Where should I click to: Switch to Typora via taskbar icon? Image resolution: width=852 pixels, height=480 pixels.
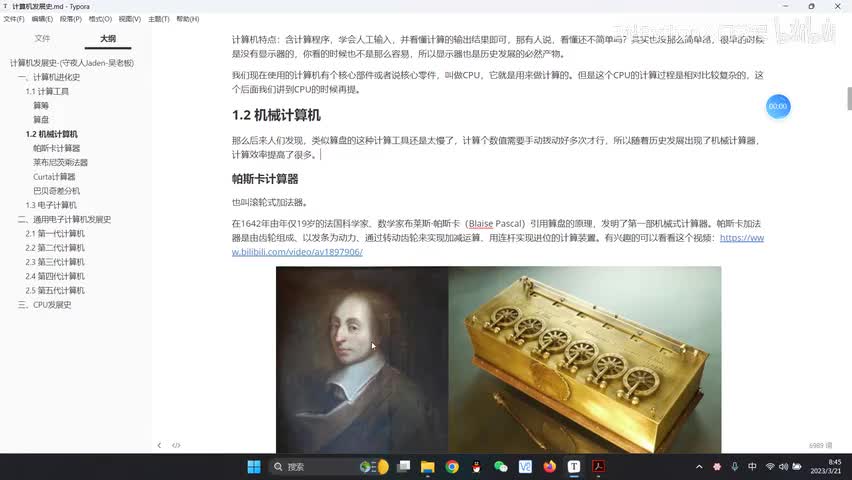(574, 466)
